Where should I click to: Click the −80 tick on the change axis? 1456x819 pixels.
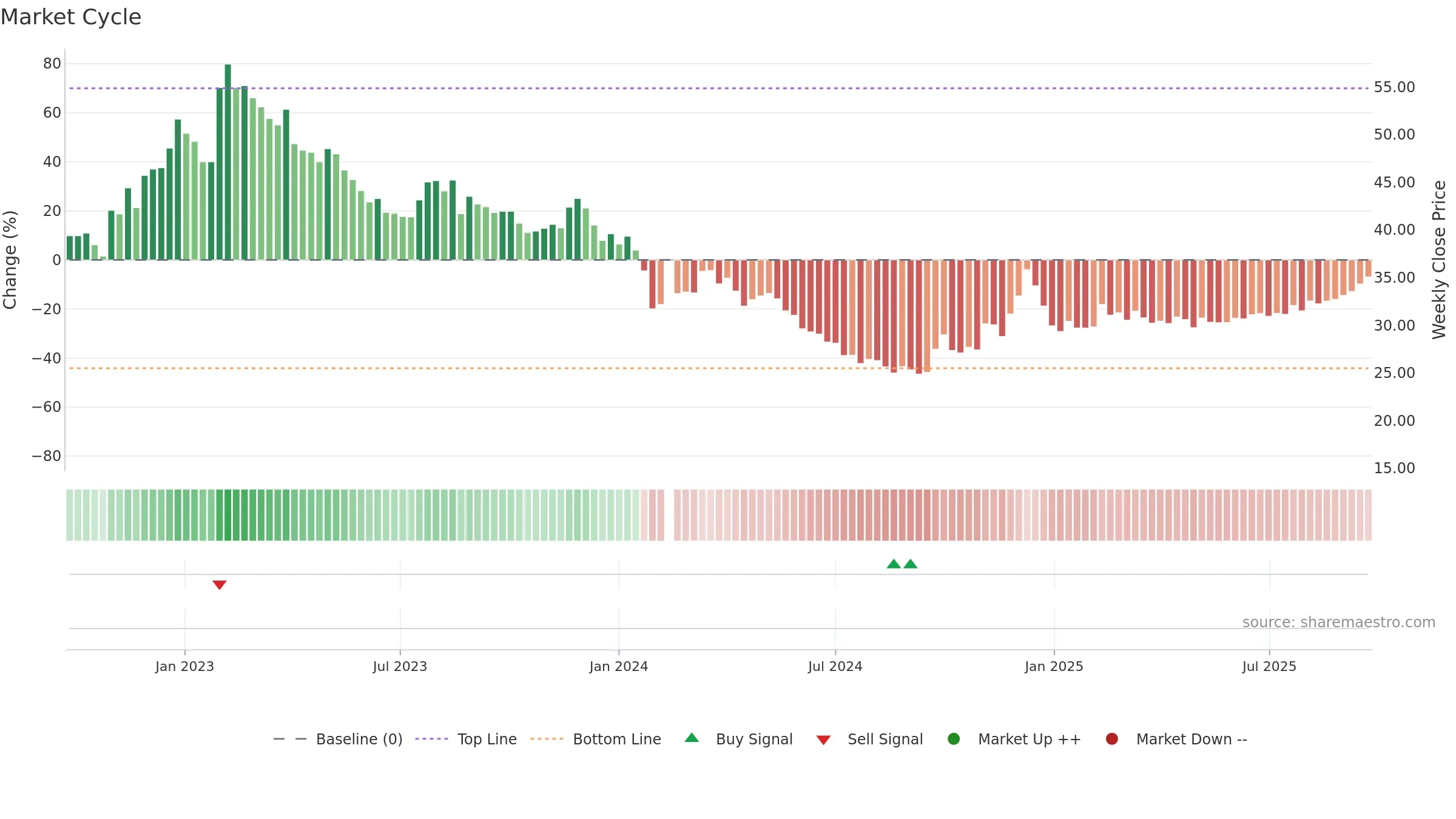47,456
